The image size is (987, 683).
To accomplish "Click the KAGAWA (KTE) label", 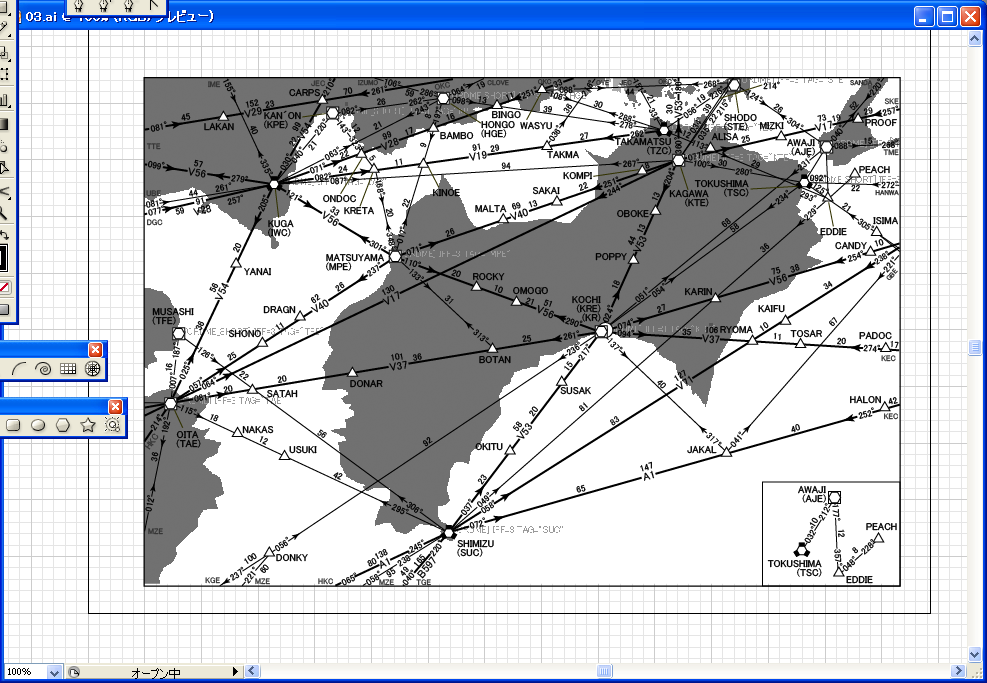I will tap(689, 198).
